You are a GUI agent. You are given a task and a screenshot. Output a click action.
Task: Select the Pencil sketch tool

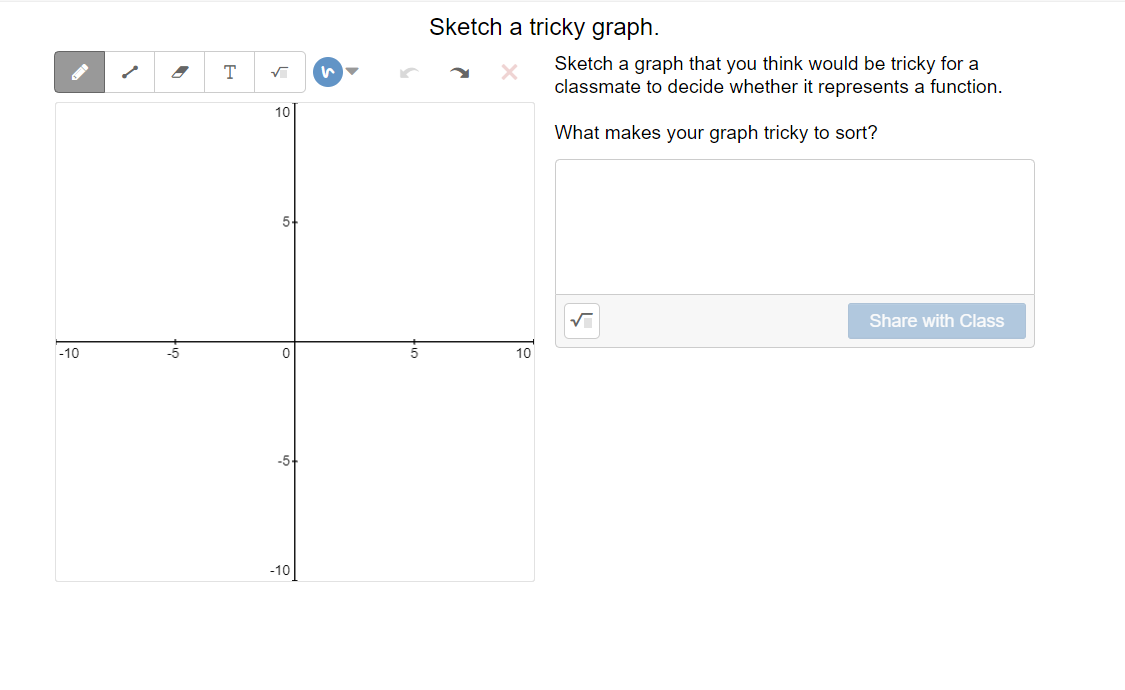79,71
